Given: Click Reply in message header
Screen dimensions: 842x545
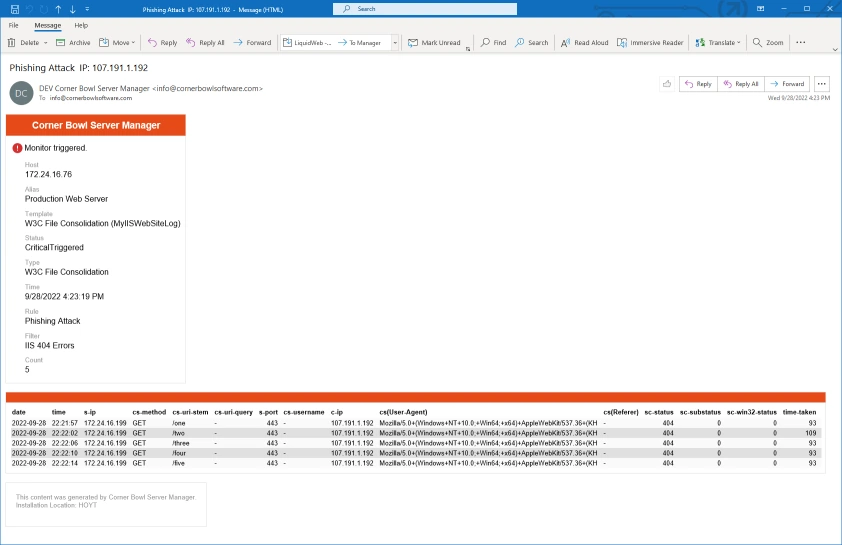Looking at the screenshot, I should click(x=698, y=84).
